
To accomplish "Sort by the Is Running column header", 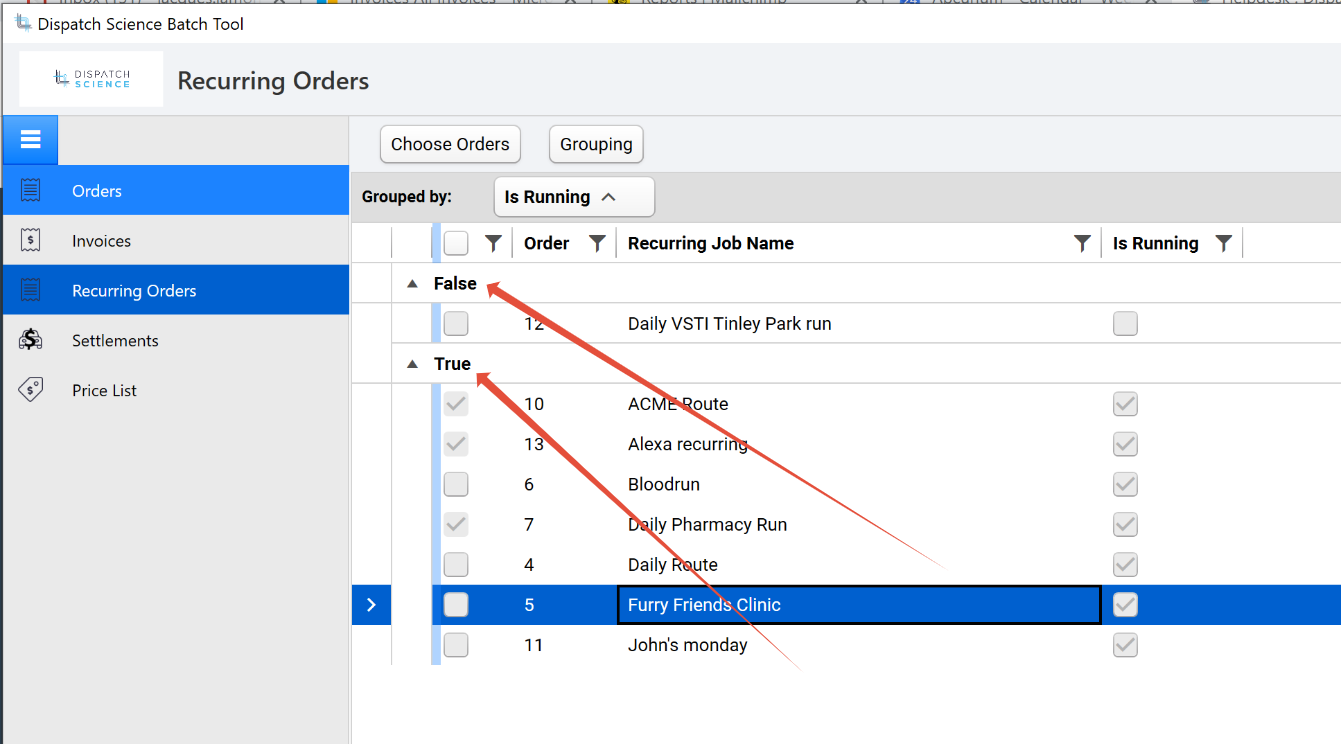I will (1155, 243).
